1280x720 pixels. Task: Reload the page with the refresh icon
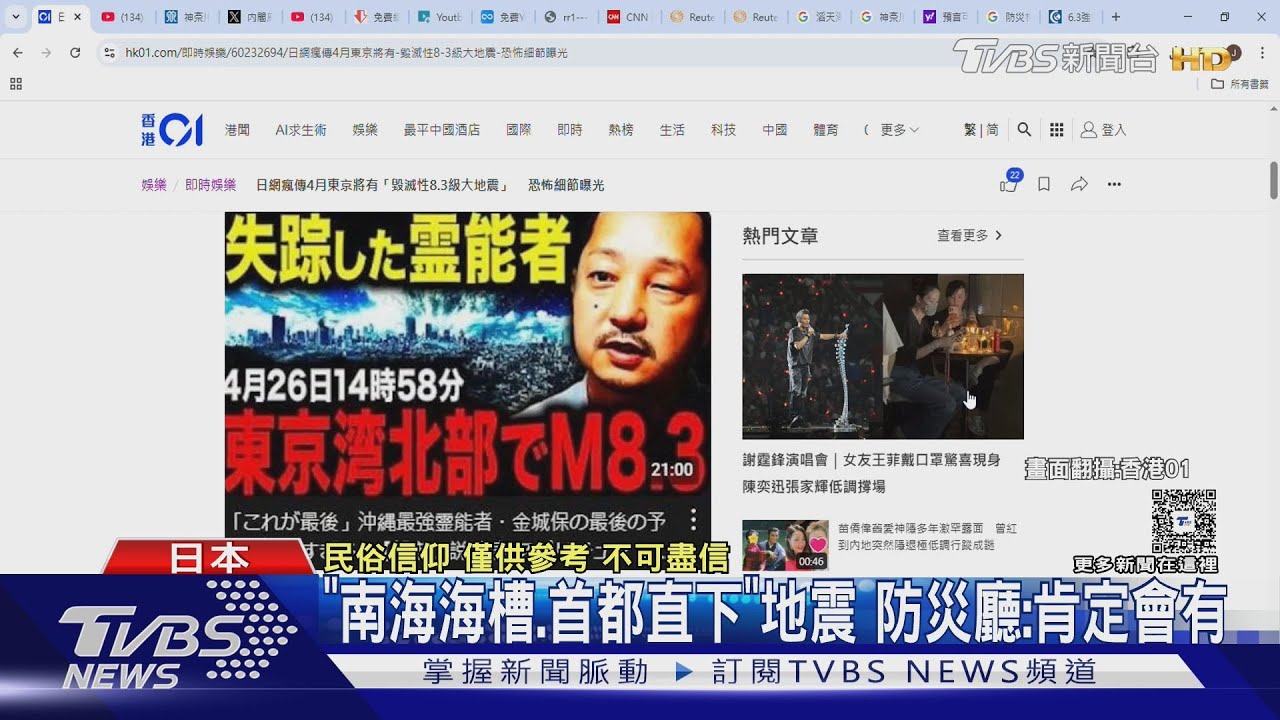point(75,53)
